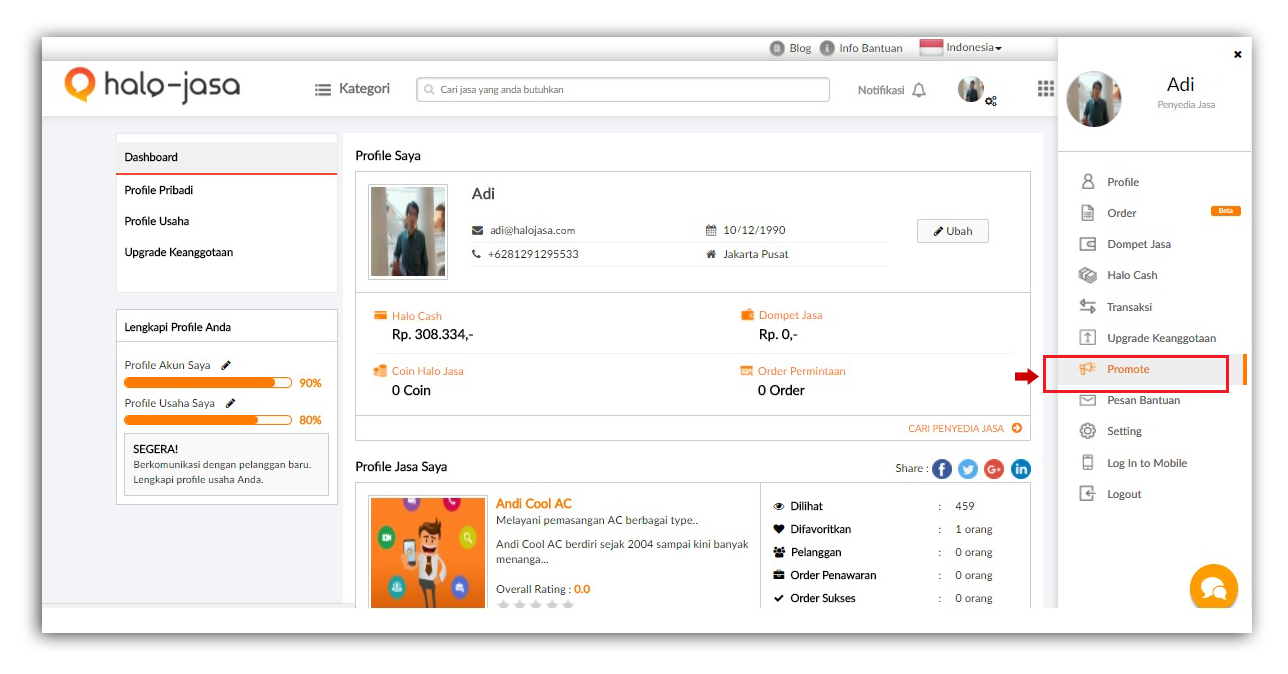1288x674 pixels.
Task: Click the Setting gear icon
Action: click(1088, 431)
